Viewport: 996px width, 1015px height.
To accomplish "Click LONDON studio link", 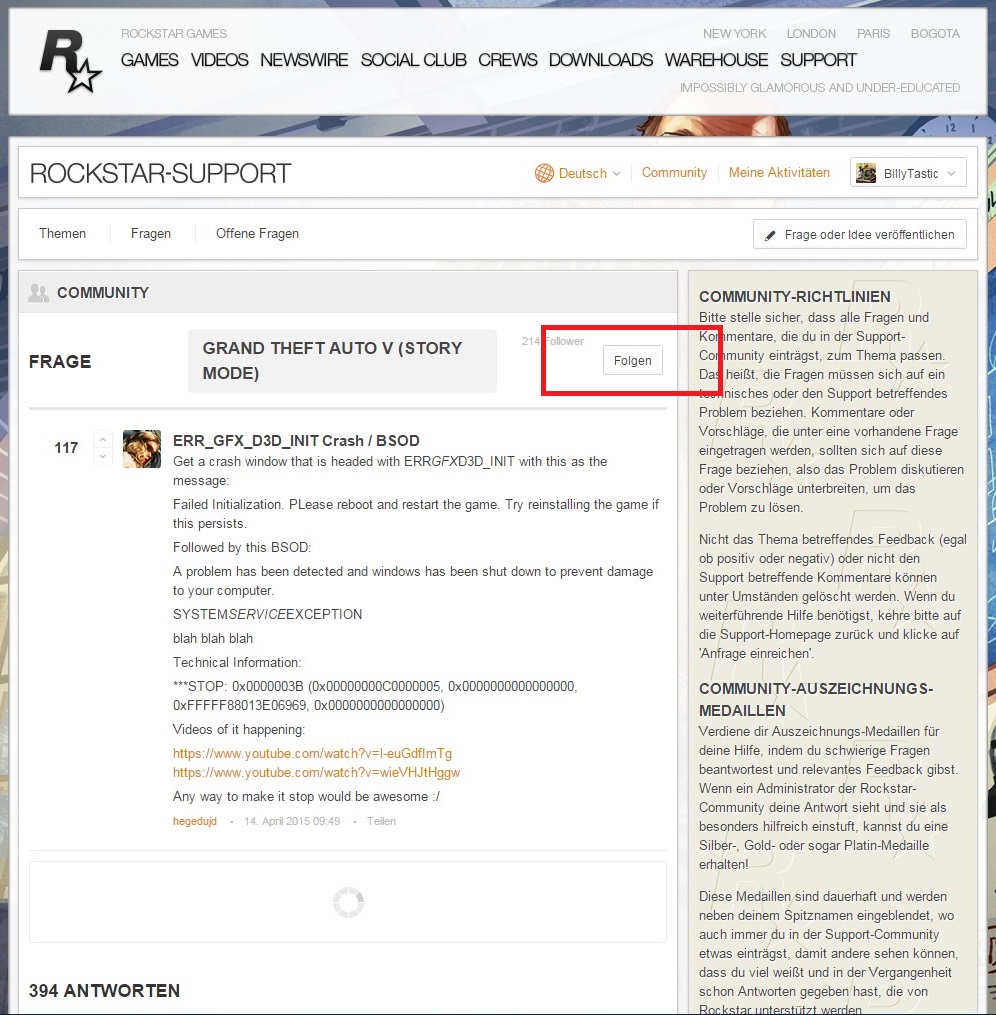I will click(811, 34).
